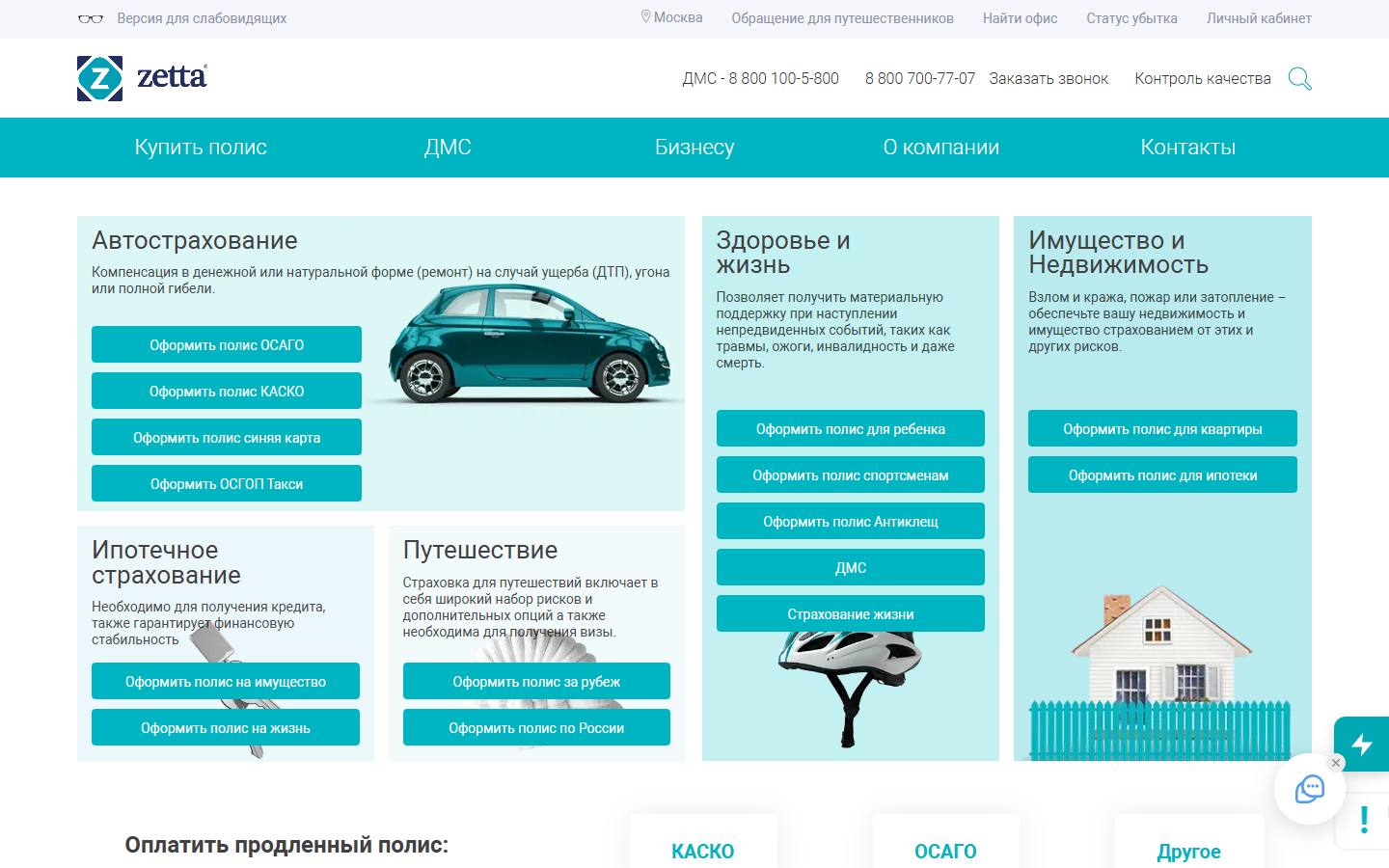Open Контроль качества link
This screenshot has width=1389, height=868.
1203,79
